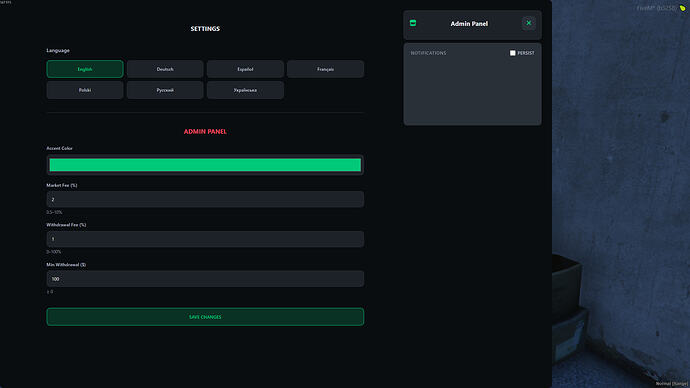Click the 0.5–10% hint text
The height and width of the screenshot is (388, 690).
pos(55,212)
